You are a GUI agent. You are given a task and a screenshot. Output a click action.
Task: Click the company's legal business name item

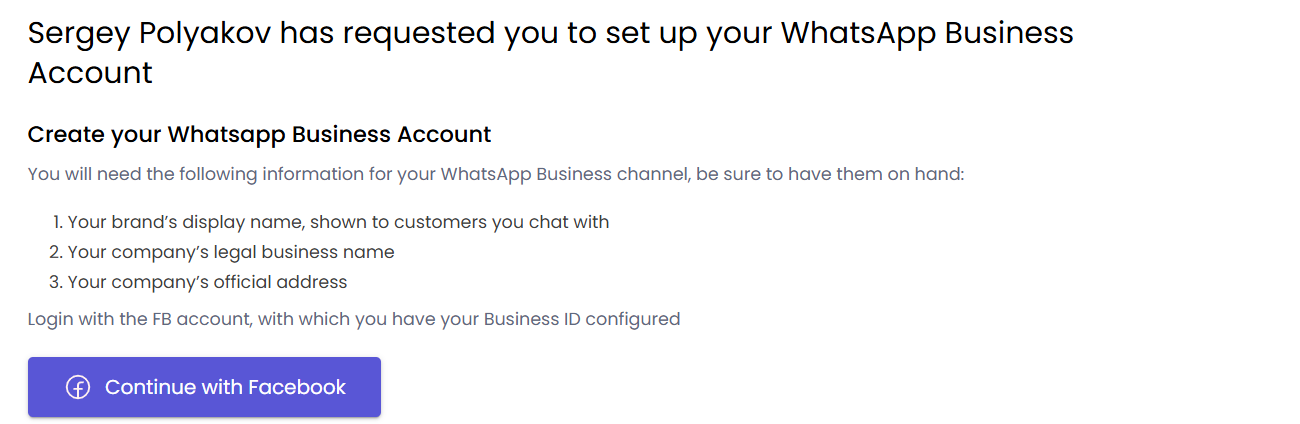coord(230,252)
